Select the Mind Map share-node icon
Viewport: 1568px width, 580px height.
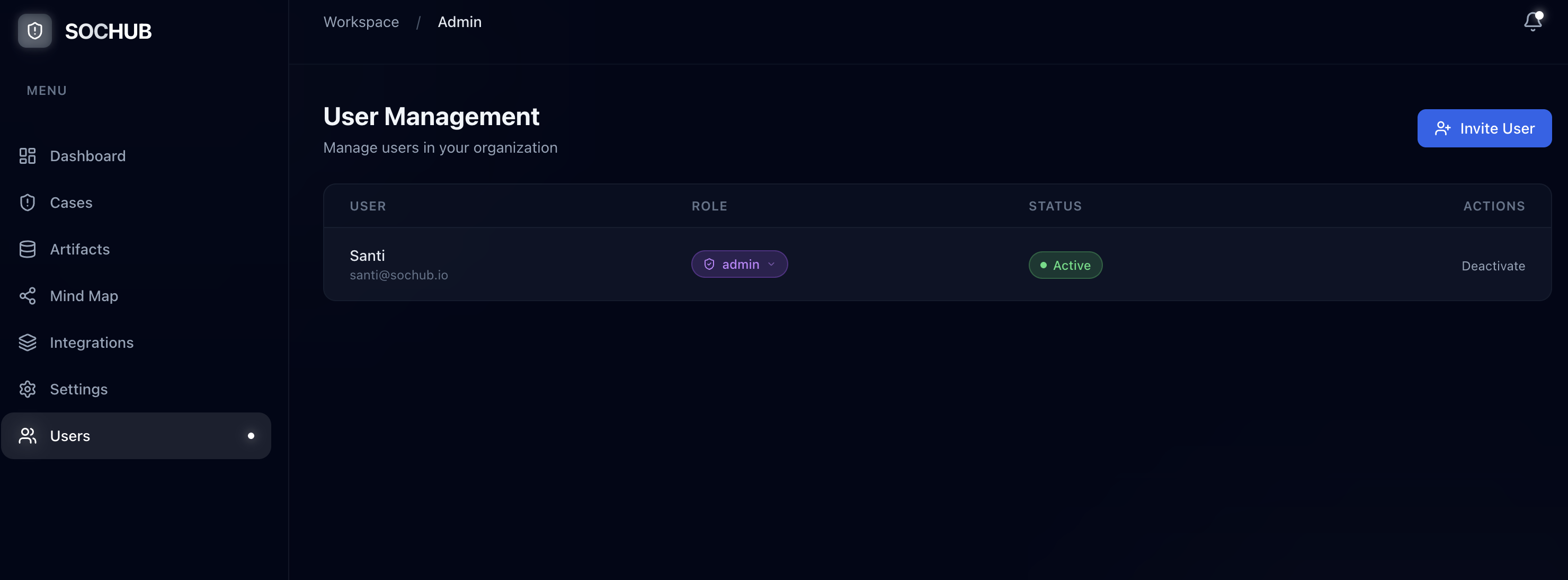(28, 295)
